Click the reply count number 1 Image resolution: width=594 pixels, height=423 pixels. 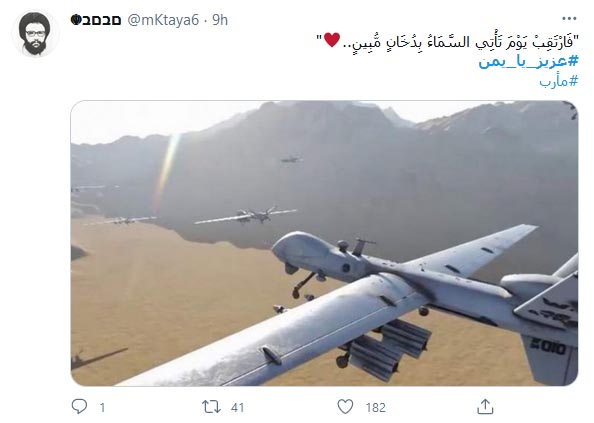(x=102, y=407)
